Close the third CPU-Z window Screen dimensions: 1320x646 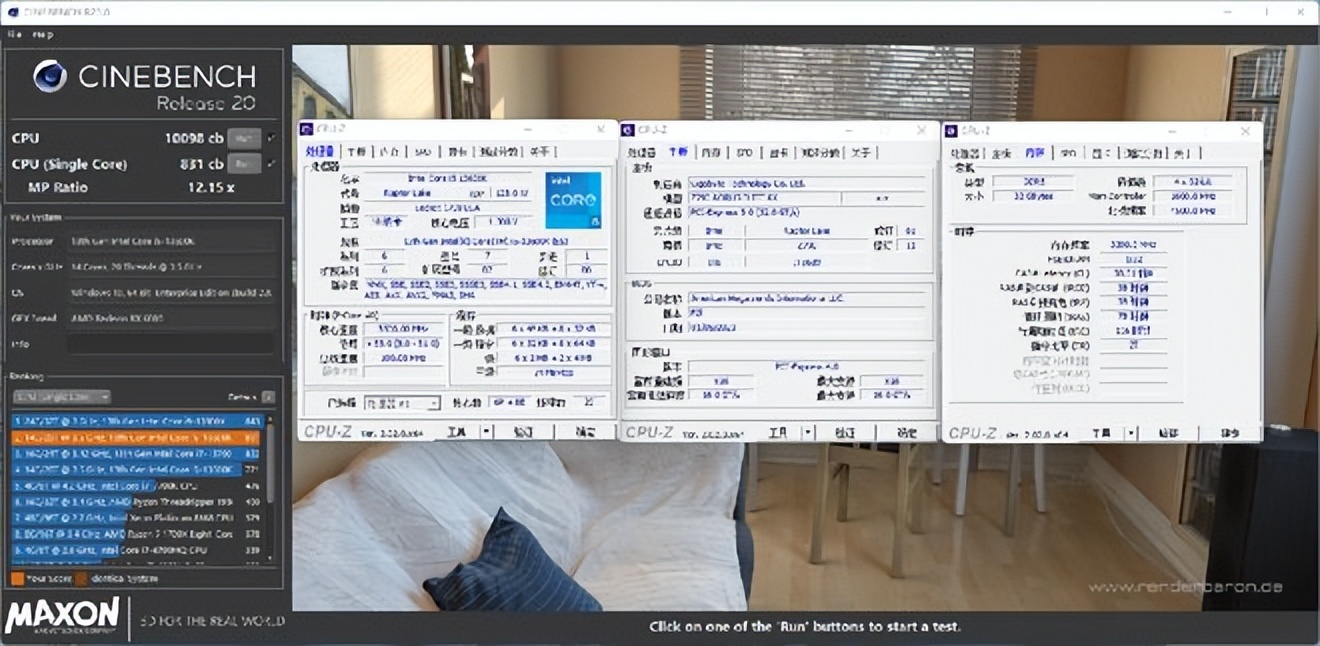click(x=1245, y=131)
